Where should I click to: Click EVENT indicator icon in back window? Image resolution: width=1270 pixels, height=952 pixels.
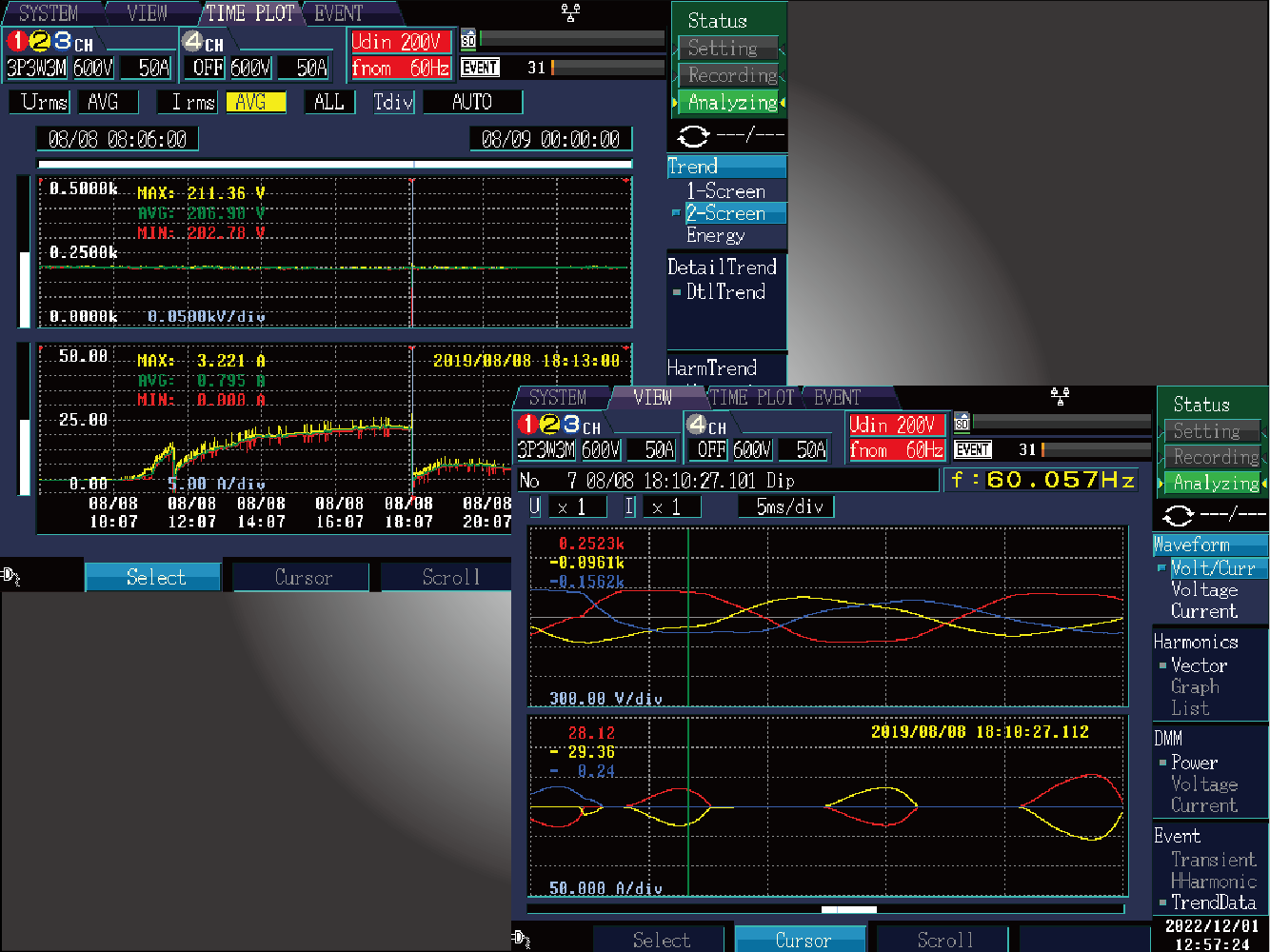tap(481, 68)
